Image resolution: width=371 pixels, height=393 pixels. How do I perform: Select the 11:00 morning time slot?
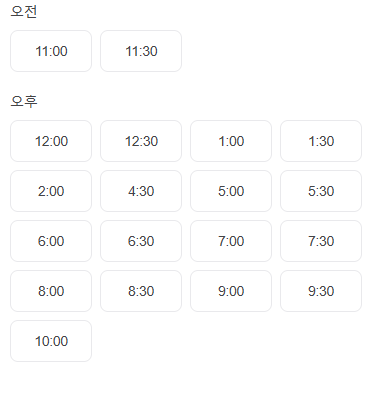(x=51, y=51)
